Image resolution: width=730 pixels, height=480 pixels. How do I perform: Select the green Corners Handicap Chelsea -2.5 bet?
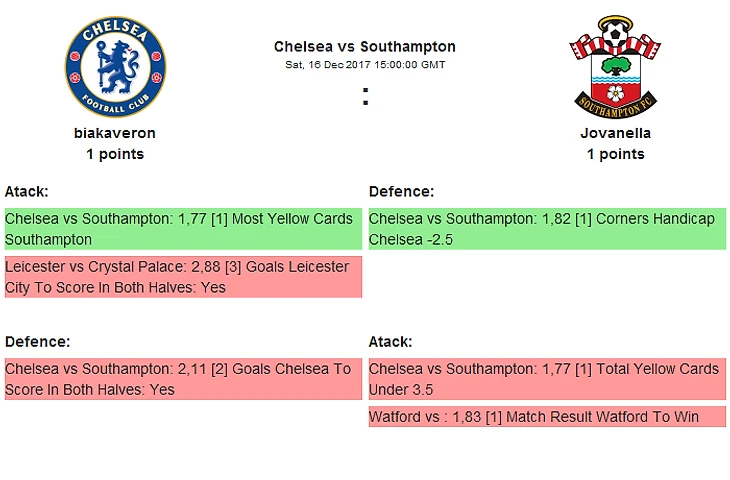[546, 229]
